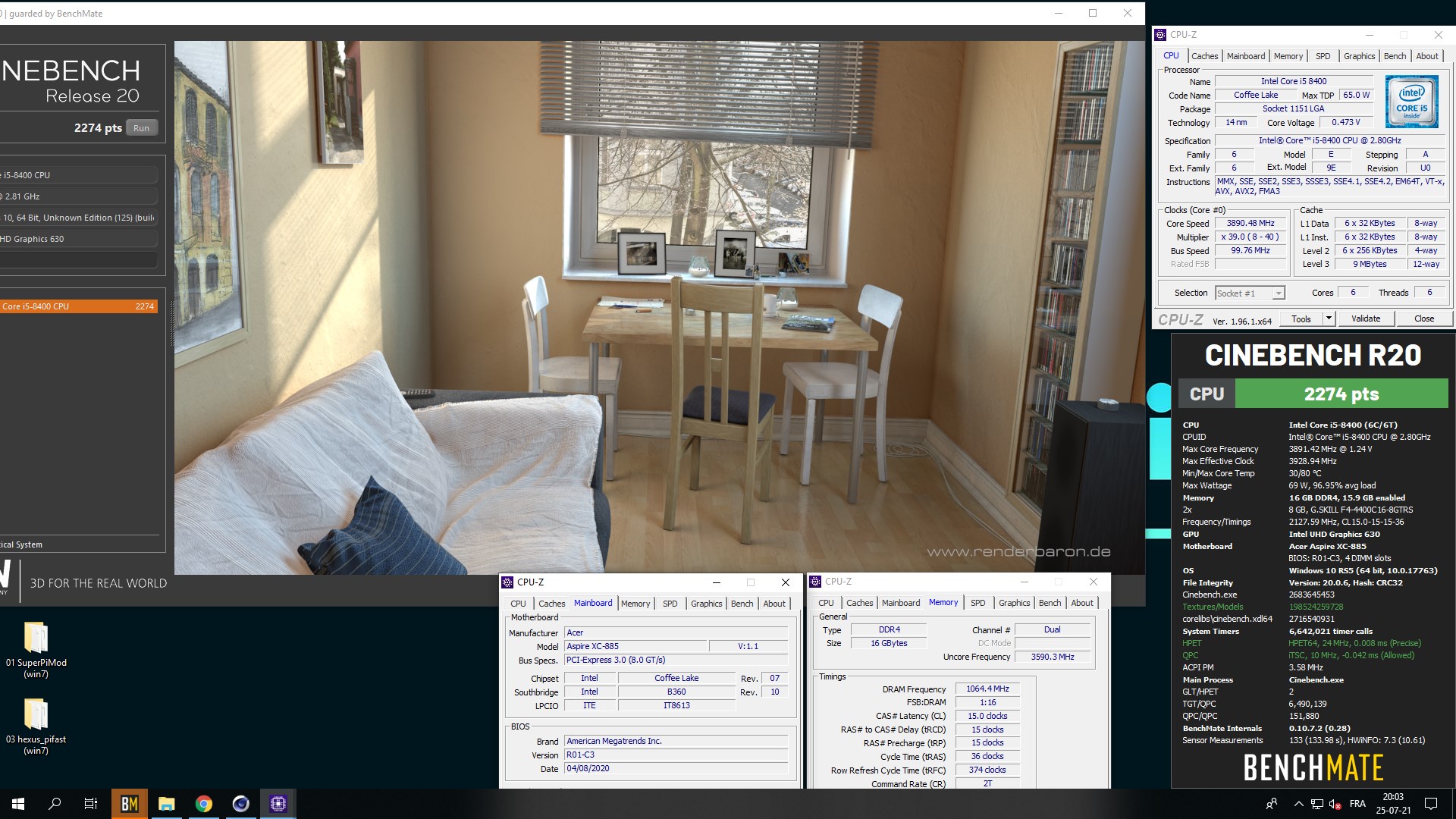Click the Intel Core i5 logo
This screenshot has width=1456, height=819.
click(x=1411, y=102)
